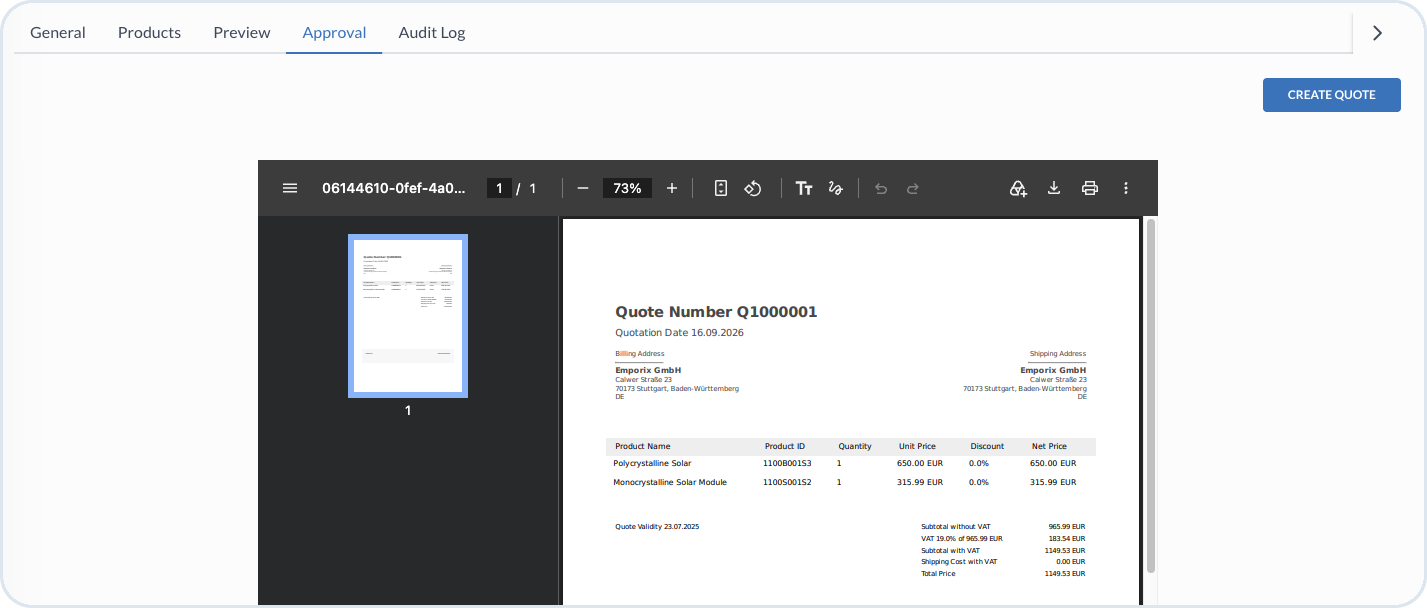Screen dimensions: 1427x608
Task: Zoom in the PDF with plus icon
Action: pos(672,188)
